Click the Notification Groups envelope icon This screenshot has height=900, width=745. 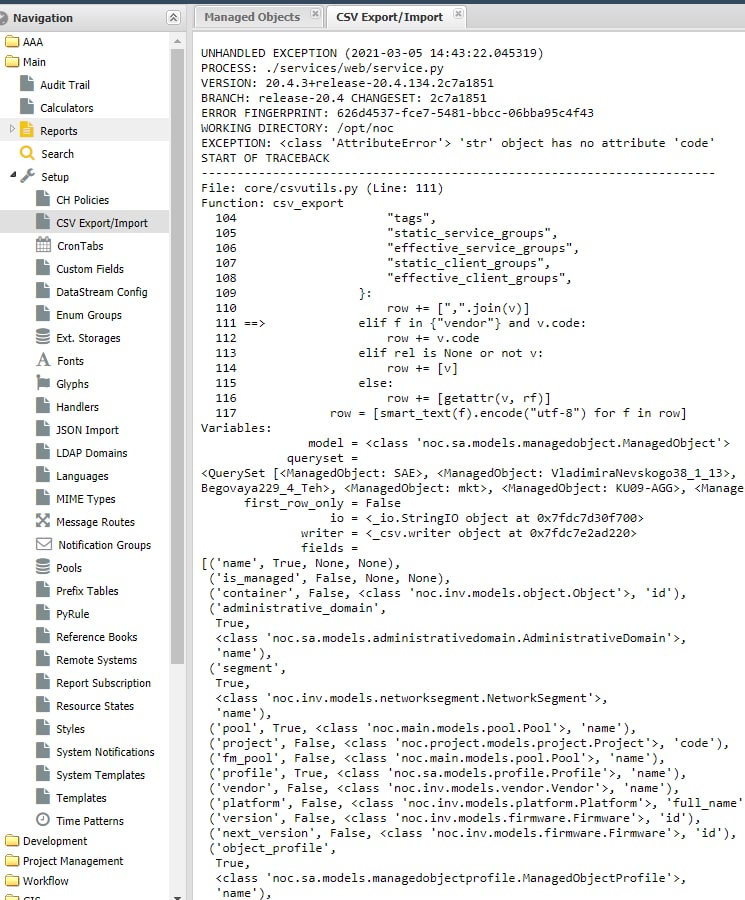click(44, 544)
